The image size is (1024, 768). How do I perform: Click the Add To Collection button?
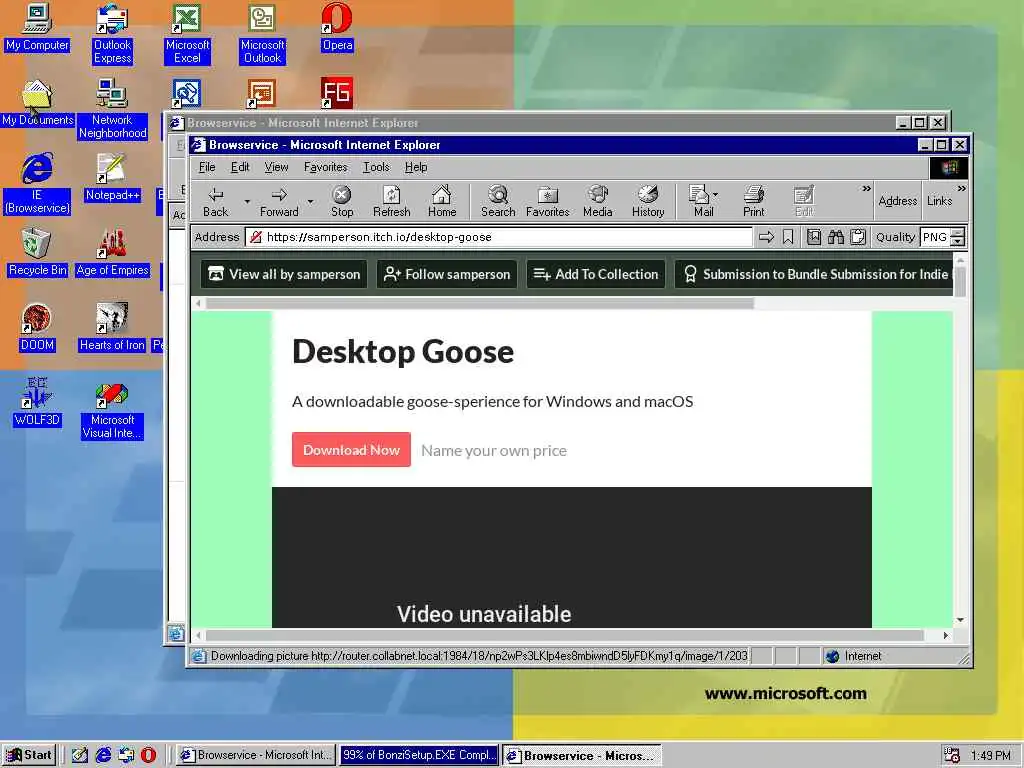tap(596, 274)
